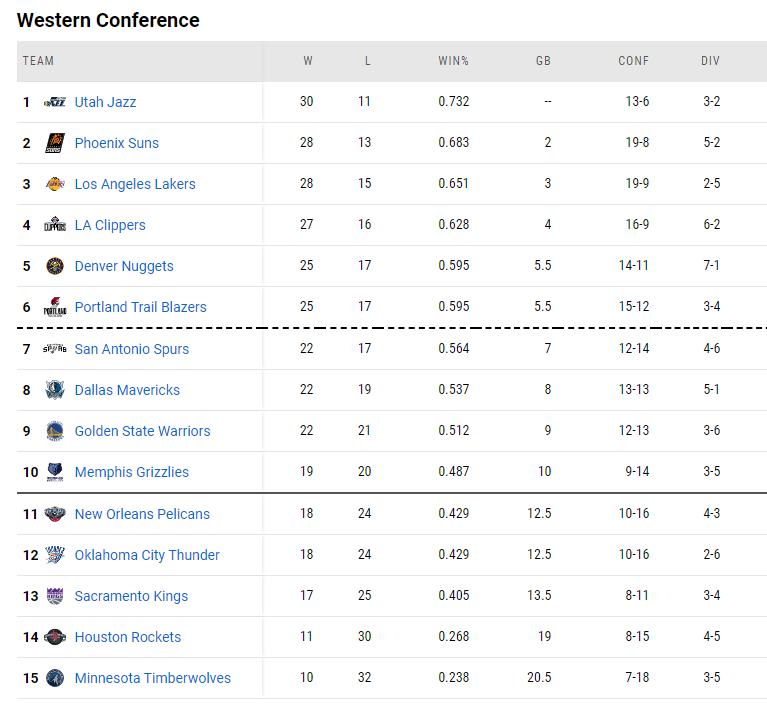The image size is (767, 708).
Task: Visit the Sacramento Kings team page
Action: click(x=131, y=596)
